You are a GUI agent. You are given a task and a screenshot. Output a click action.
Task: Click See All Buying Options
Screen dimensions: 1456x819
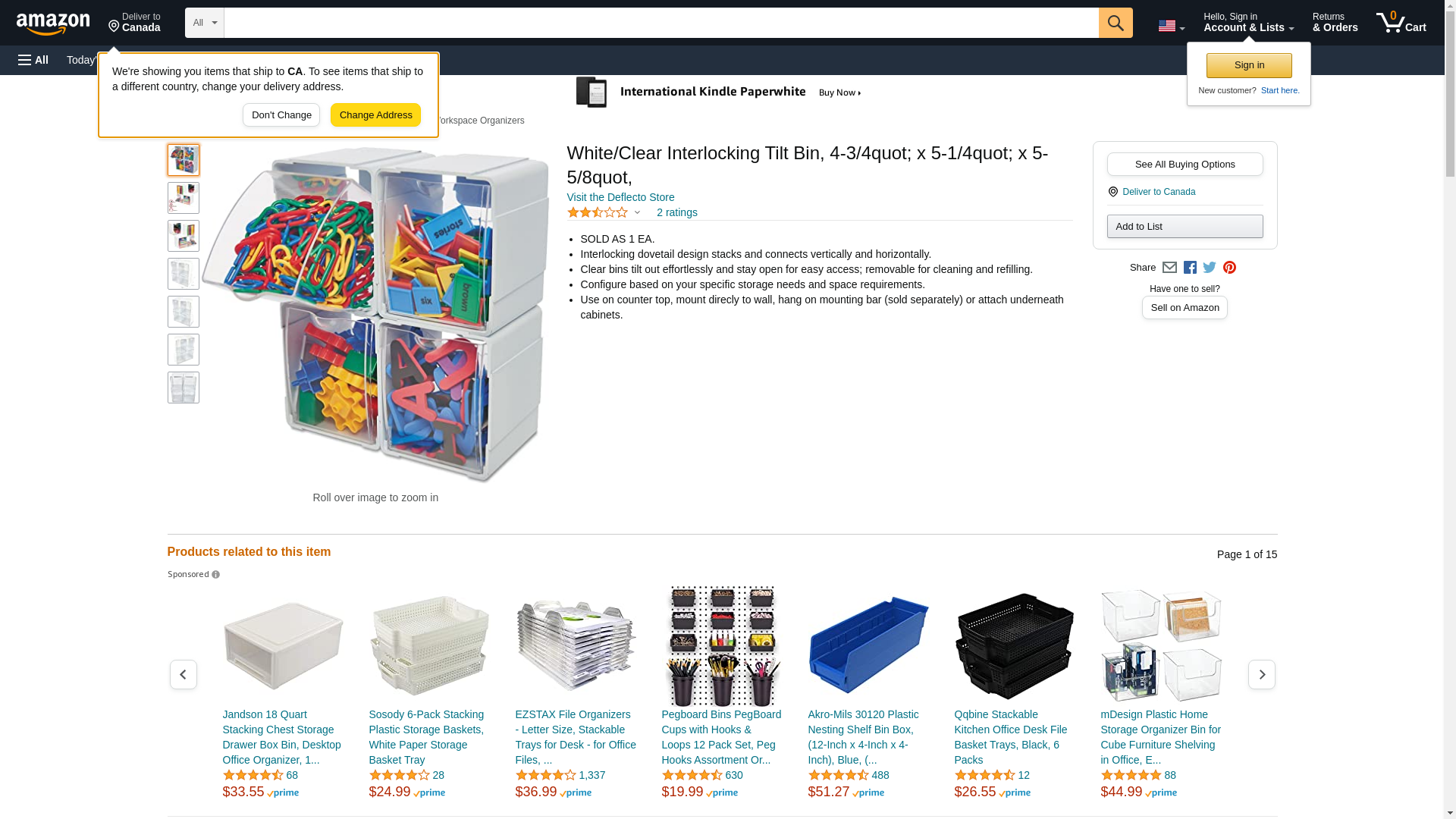(x=1185, y=165)
